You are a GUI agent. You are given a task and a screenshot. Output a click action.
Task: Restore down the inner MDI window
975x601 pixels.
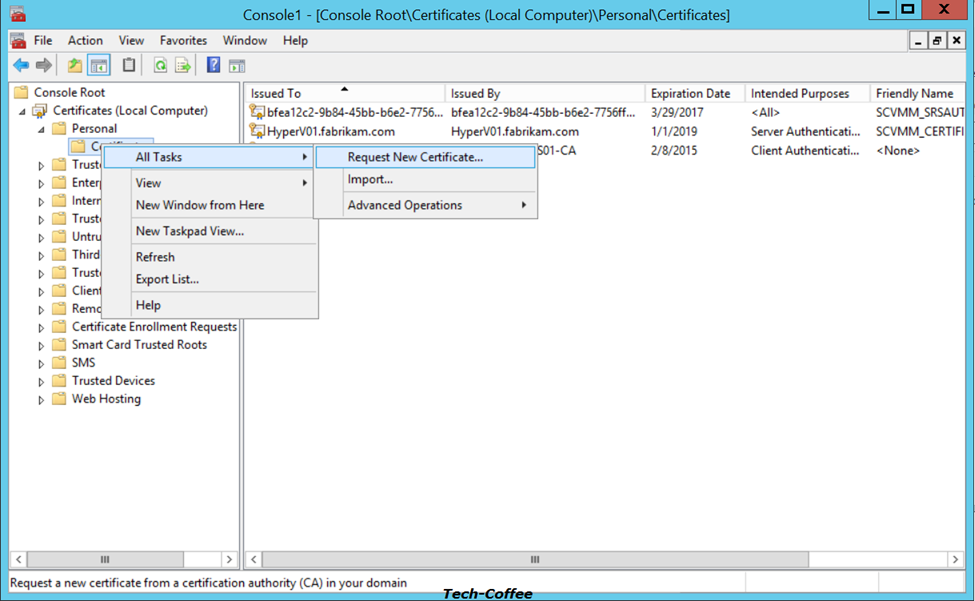pos(937,41)
